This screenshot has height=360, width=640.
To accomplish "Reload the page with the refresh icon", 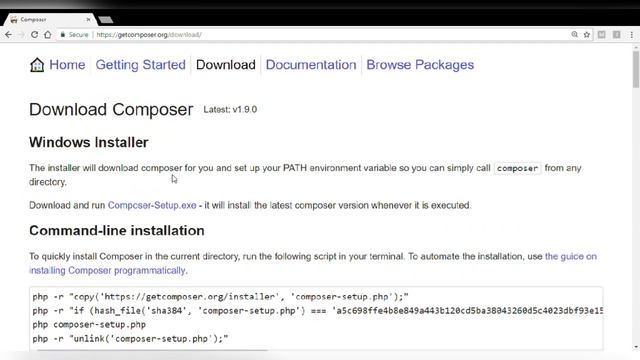I will point(35,35).
